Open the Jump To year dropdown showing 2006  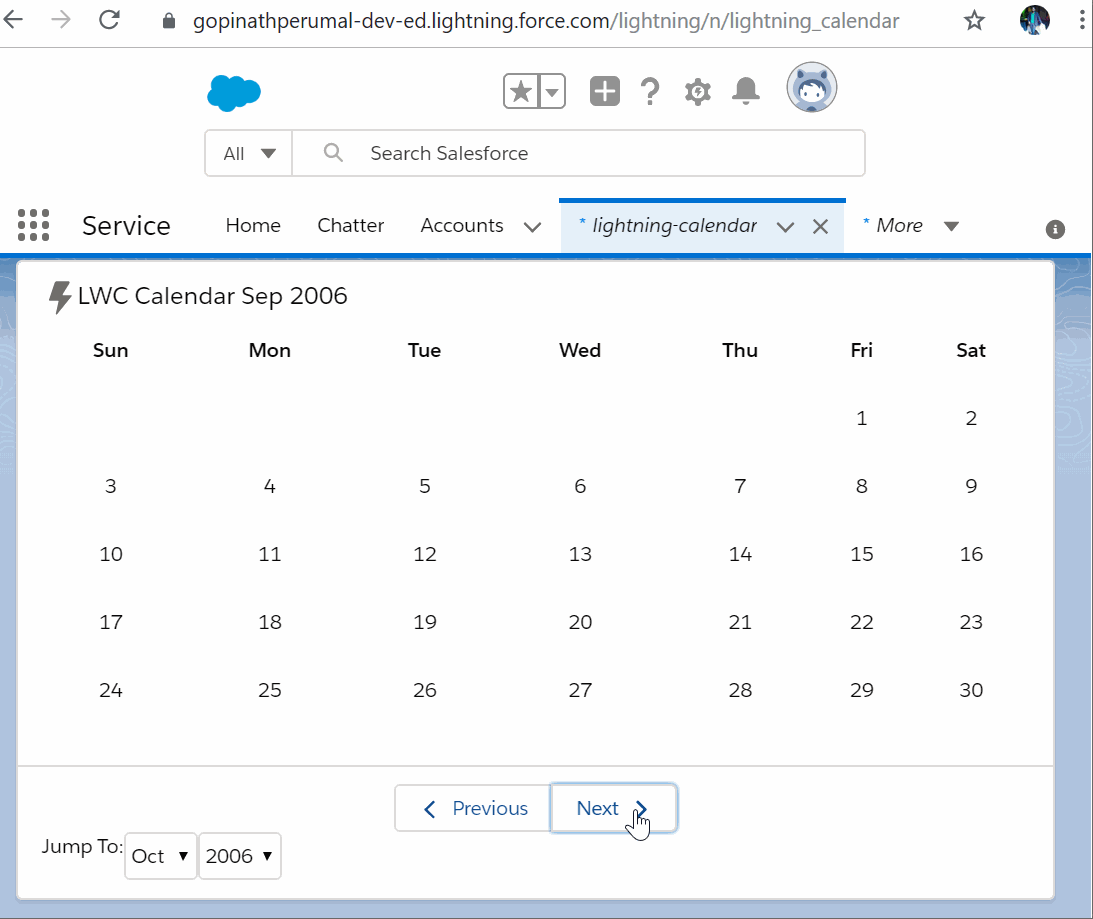tap(240, 856)
